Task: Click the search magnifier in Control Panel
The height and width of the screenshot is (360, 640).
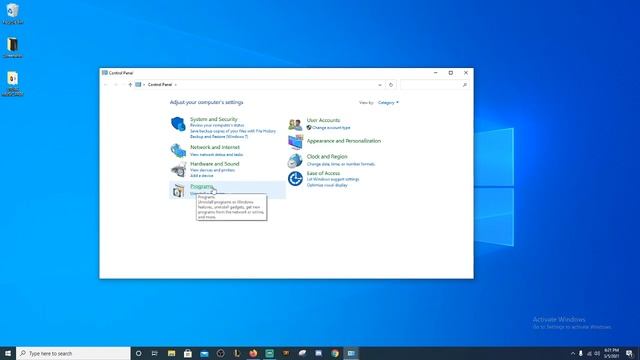Action: (464, 85)
